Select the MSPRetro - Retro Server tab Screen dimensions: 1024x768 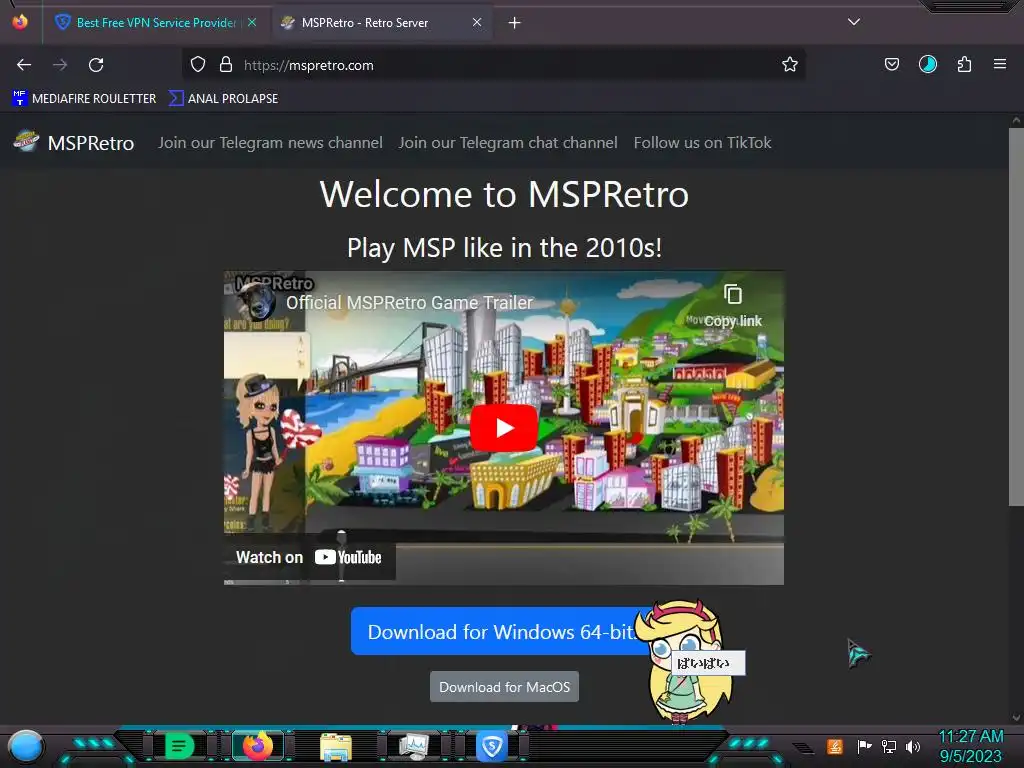pyautogui.click(x=381, y=23)
